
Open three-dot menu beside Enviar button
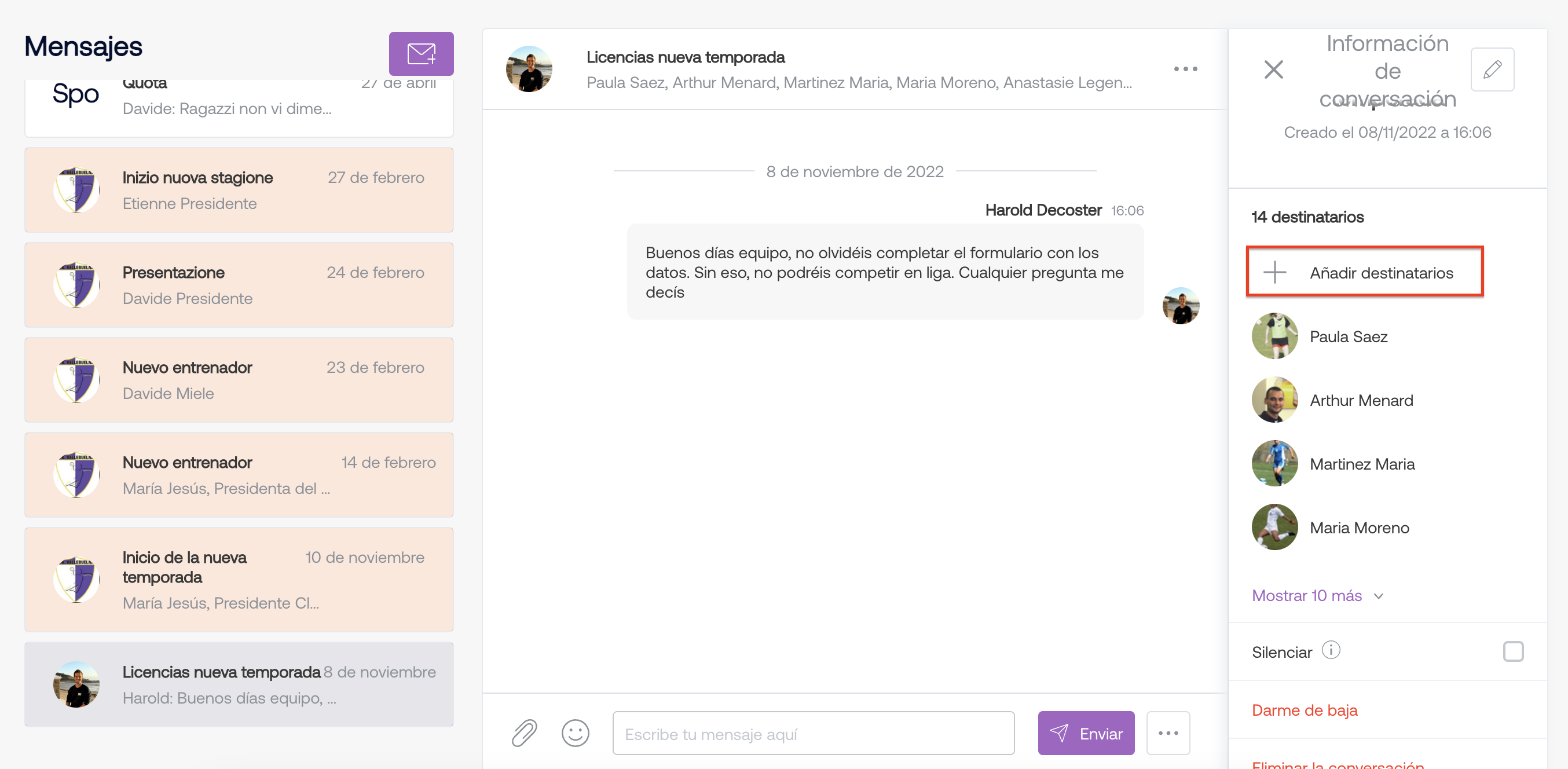[1167, 733]
